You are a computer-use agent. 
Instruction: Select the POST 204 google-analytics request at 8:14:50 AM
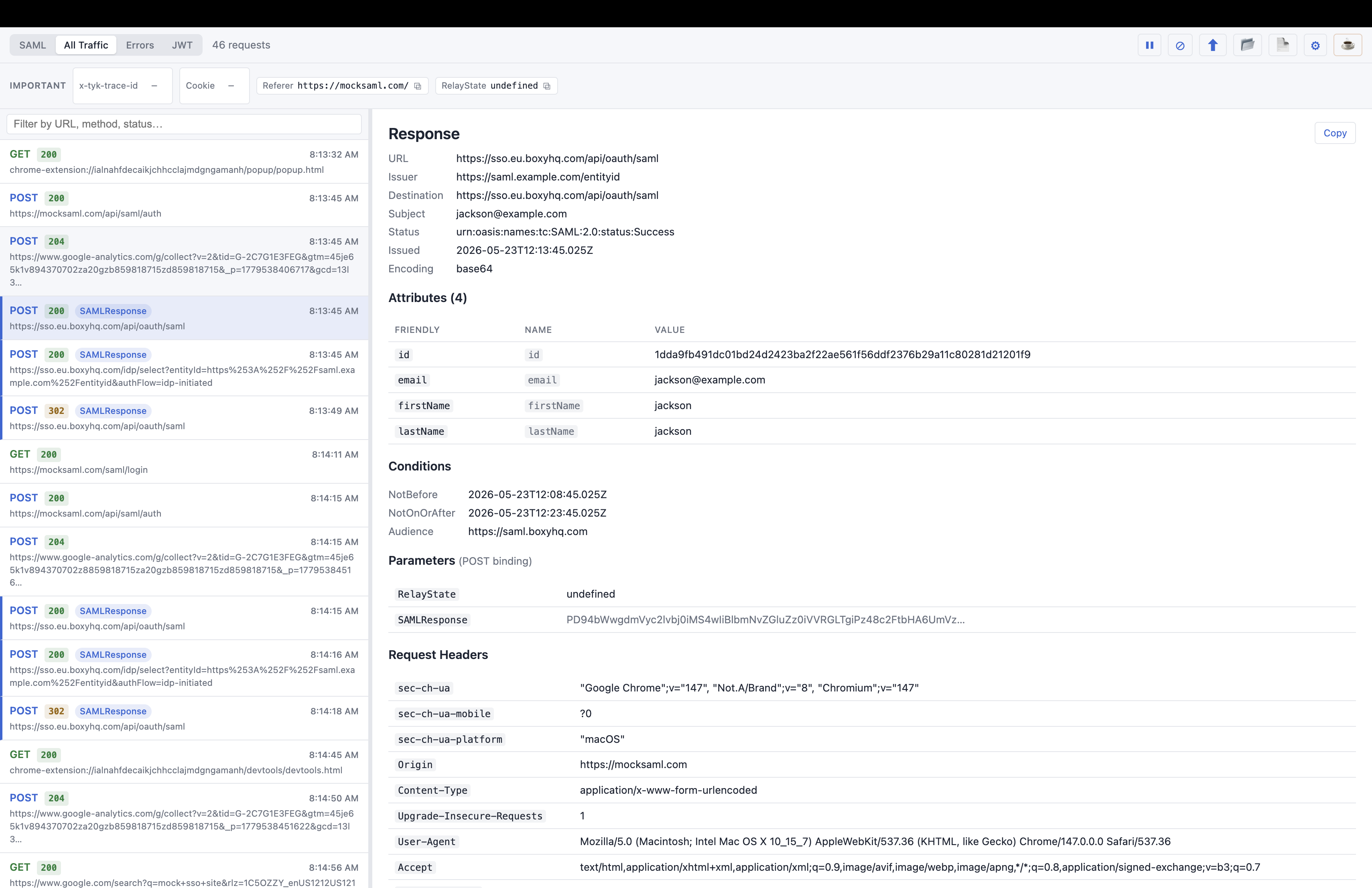[x=184, y=818]
